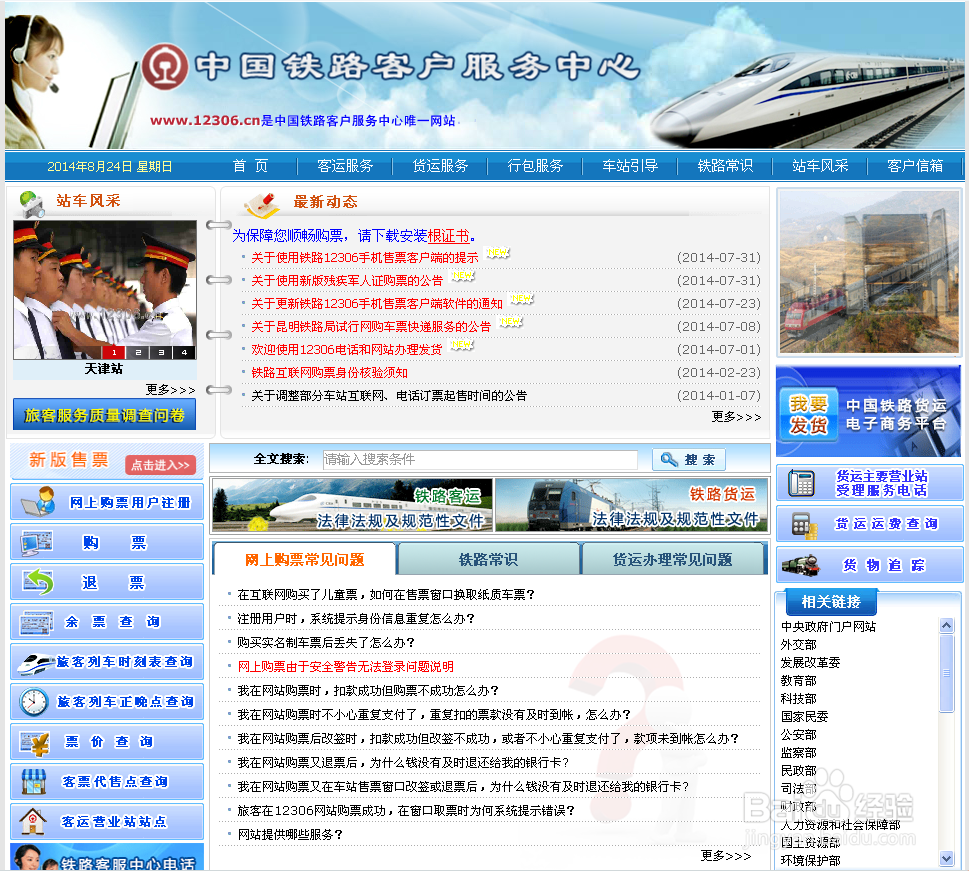Screen dimensions: 969x871
Task: Click the 搜索 button
Action: pyautogui.click(x=688, y=459)
